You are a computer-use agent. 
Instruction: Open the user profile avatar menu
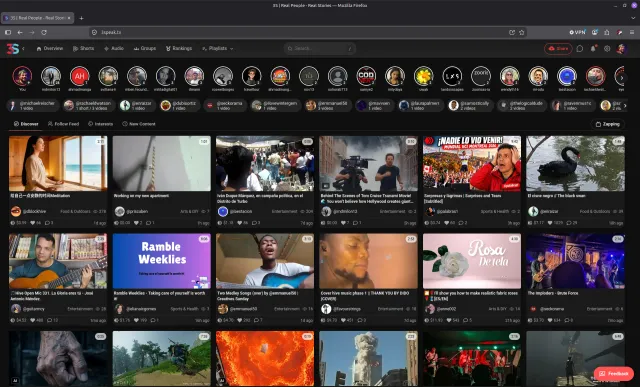pyautogui.click(x=621, y=49)
